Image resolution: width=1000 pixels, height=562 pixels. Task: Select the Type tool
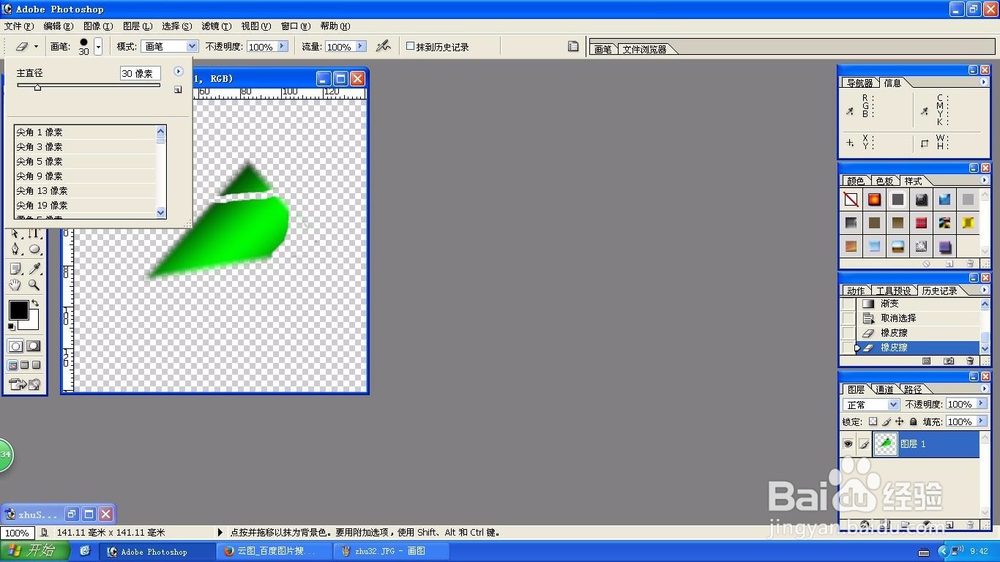pos(34,234)
